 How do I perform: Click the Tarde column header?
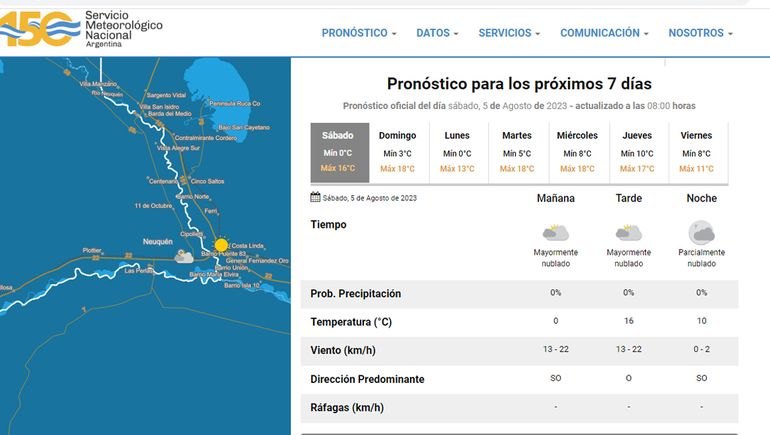tap(629, 198)
